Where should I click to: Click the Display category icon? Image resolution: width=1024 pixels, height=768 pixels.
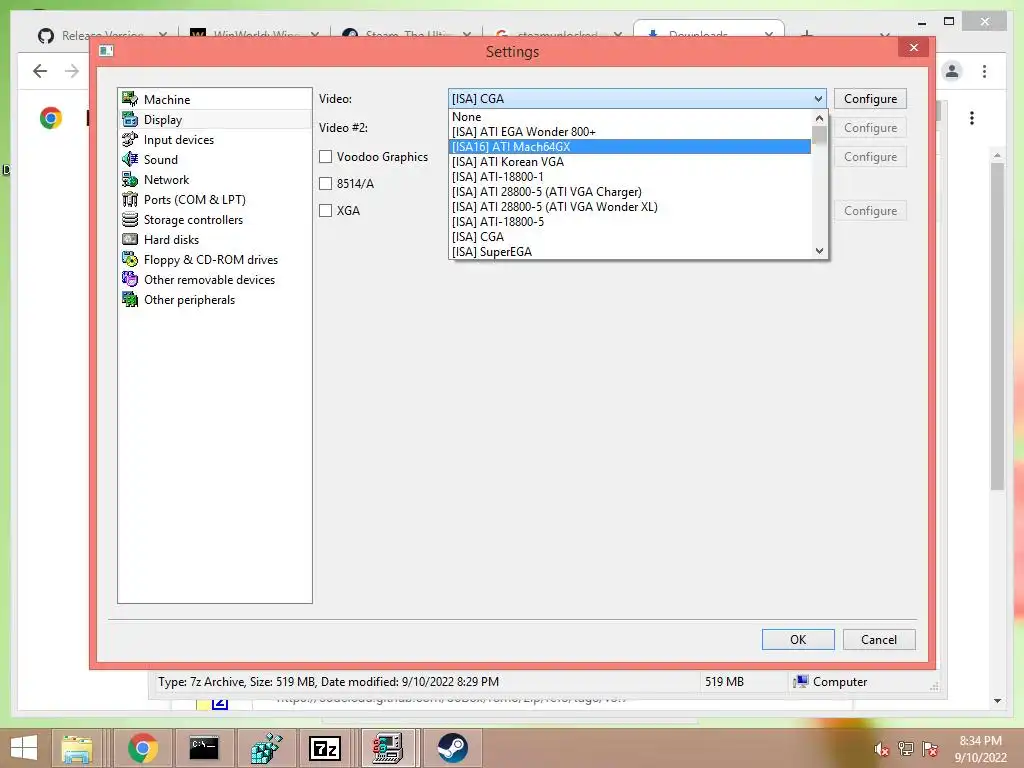tap(130, 120)
